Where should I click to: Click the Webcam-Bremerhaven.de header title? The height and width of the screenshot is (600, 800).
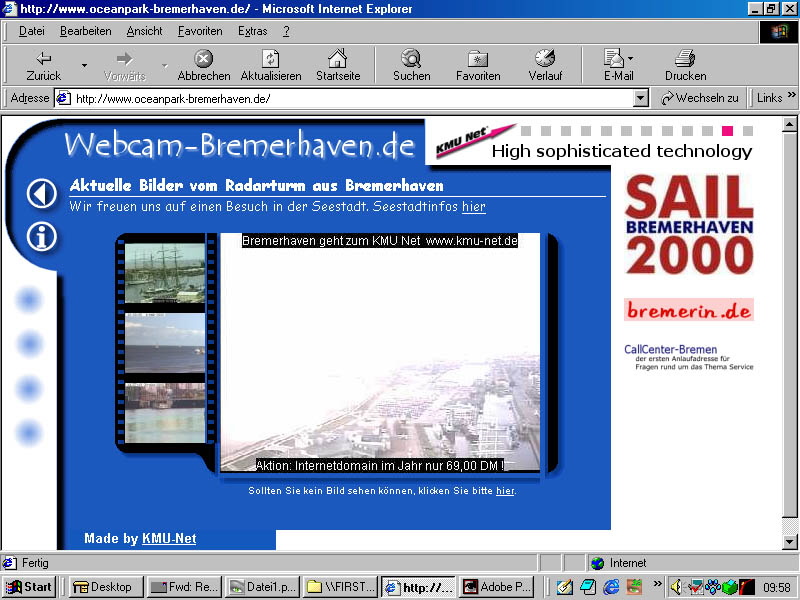click(239, 144)
